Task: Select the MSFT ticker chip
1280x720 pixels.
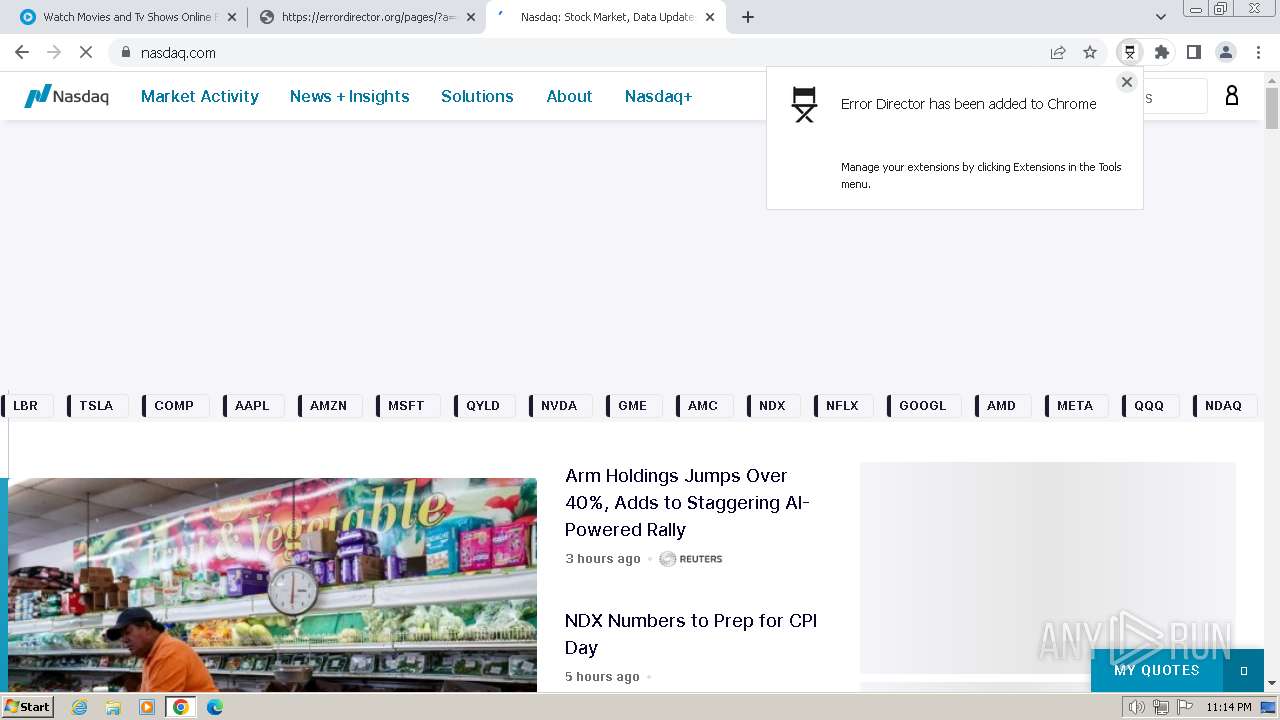Action: (406, 405)
